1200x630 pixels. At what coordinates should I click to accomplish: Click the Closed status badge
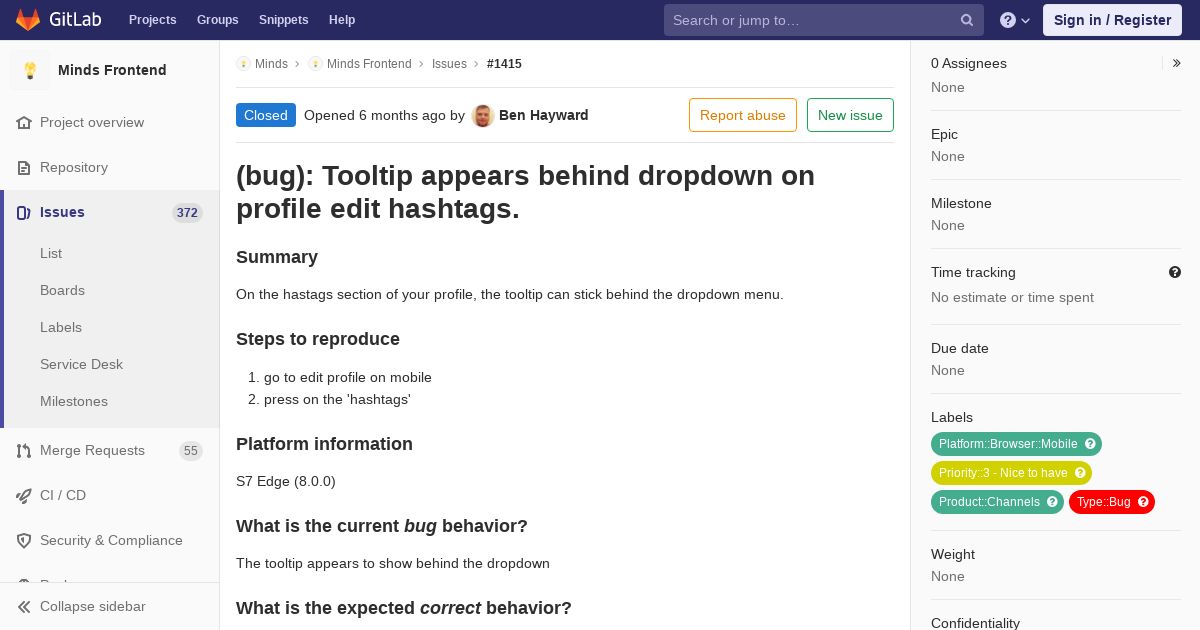pos(266,115)
